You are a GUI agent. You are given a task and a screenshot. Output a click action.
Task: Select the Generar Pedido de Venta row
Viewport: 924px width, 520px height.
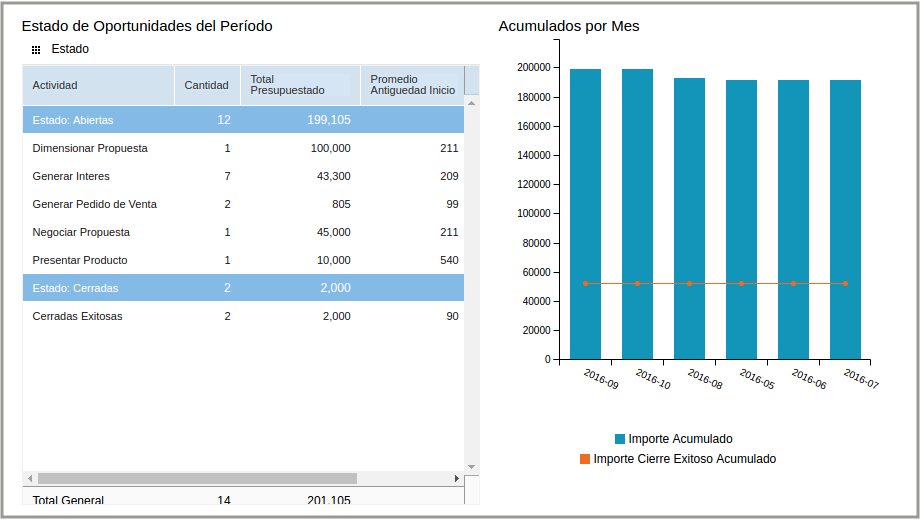(x=94, y=204)
